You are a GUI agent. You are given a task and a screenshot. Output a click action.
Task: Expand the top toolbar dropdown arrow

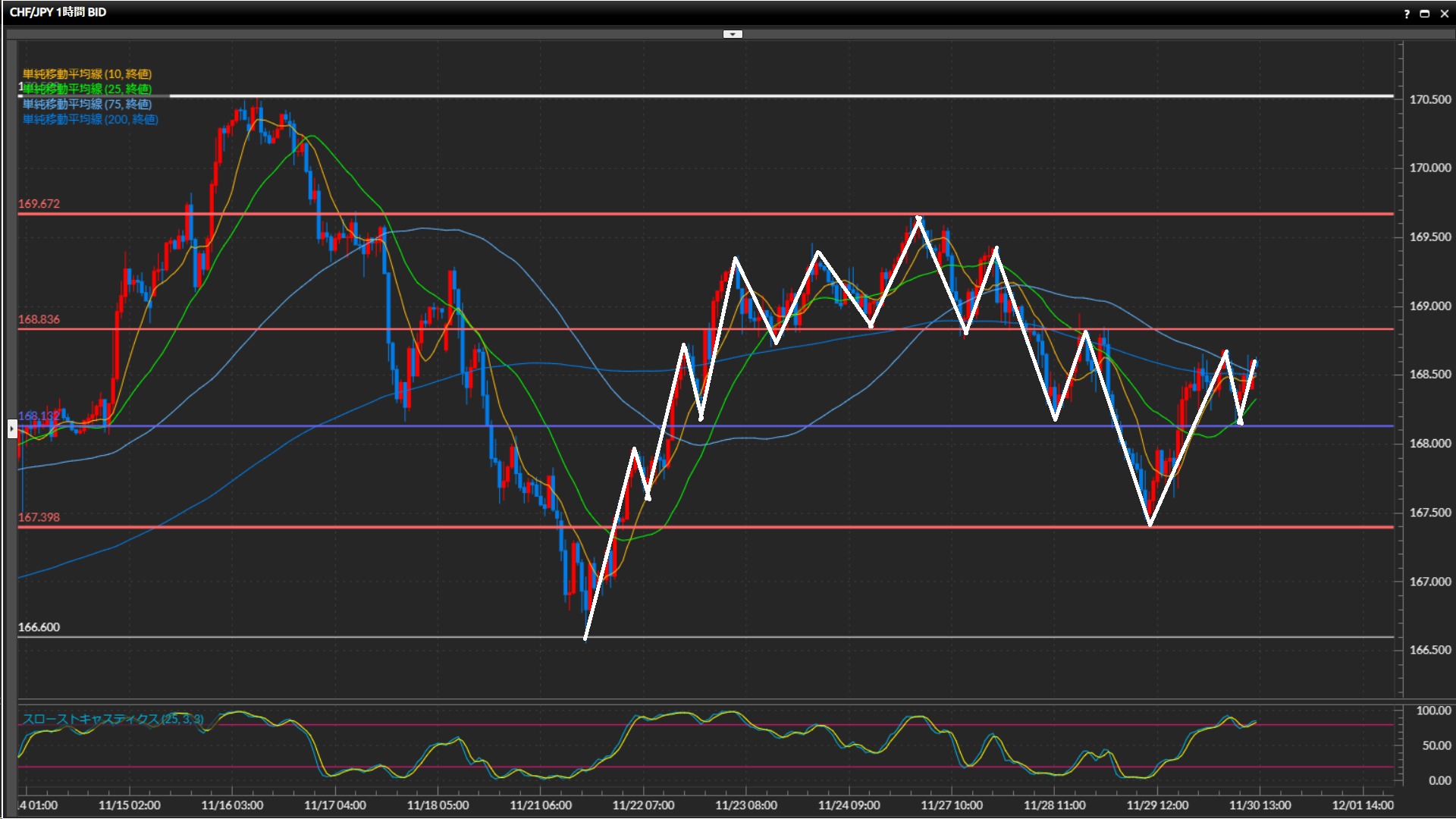coord(732,34)
